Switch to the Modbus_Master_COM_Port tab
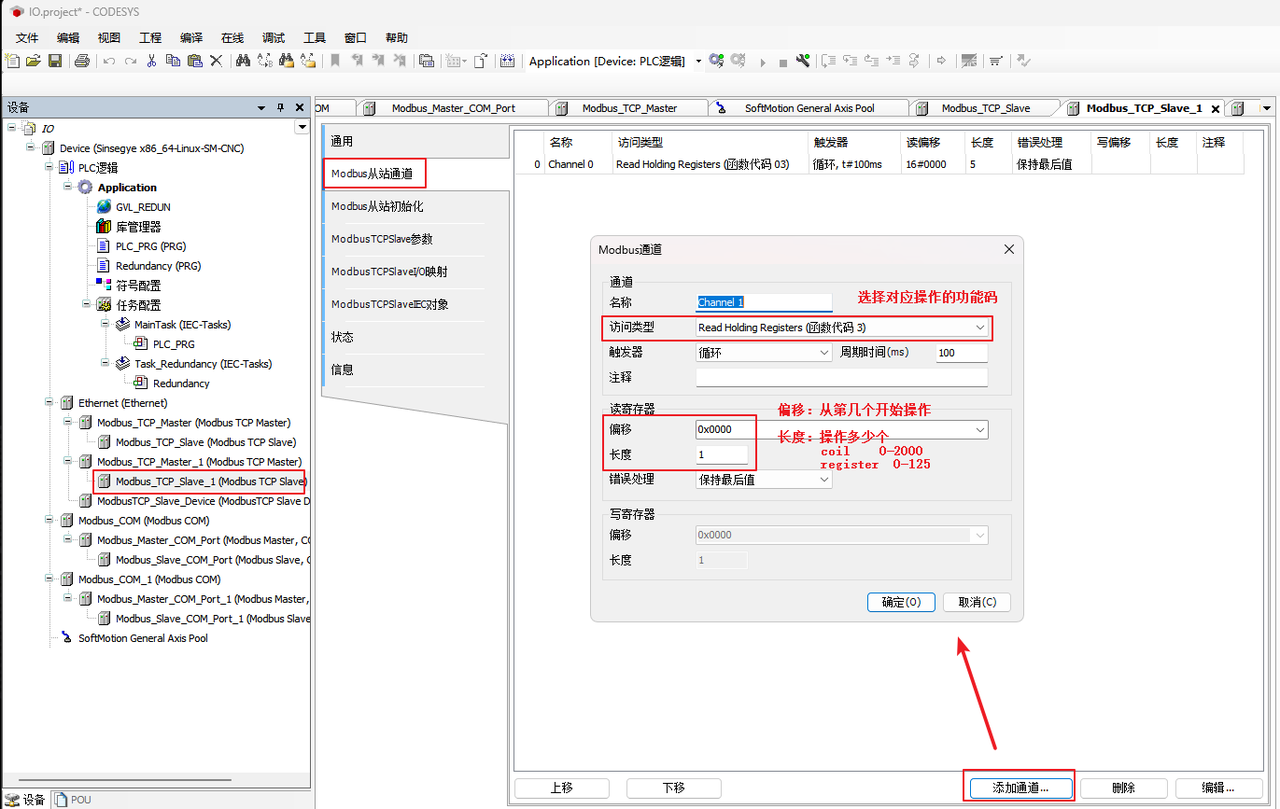The height and width of the screenshot is (809, 1280). pos(453,108)
